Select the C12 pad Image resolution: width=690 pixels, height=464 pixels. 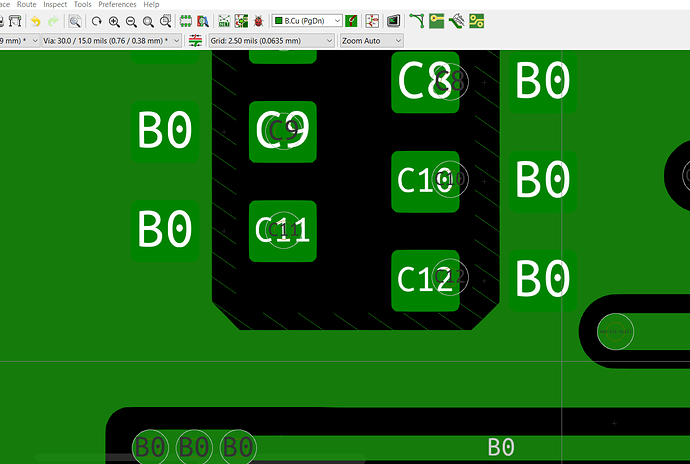pos(425,280)
